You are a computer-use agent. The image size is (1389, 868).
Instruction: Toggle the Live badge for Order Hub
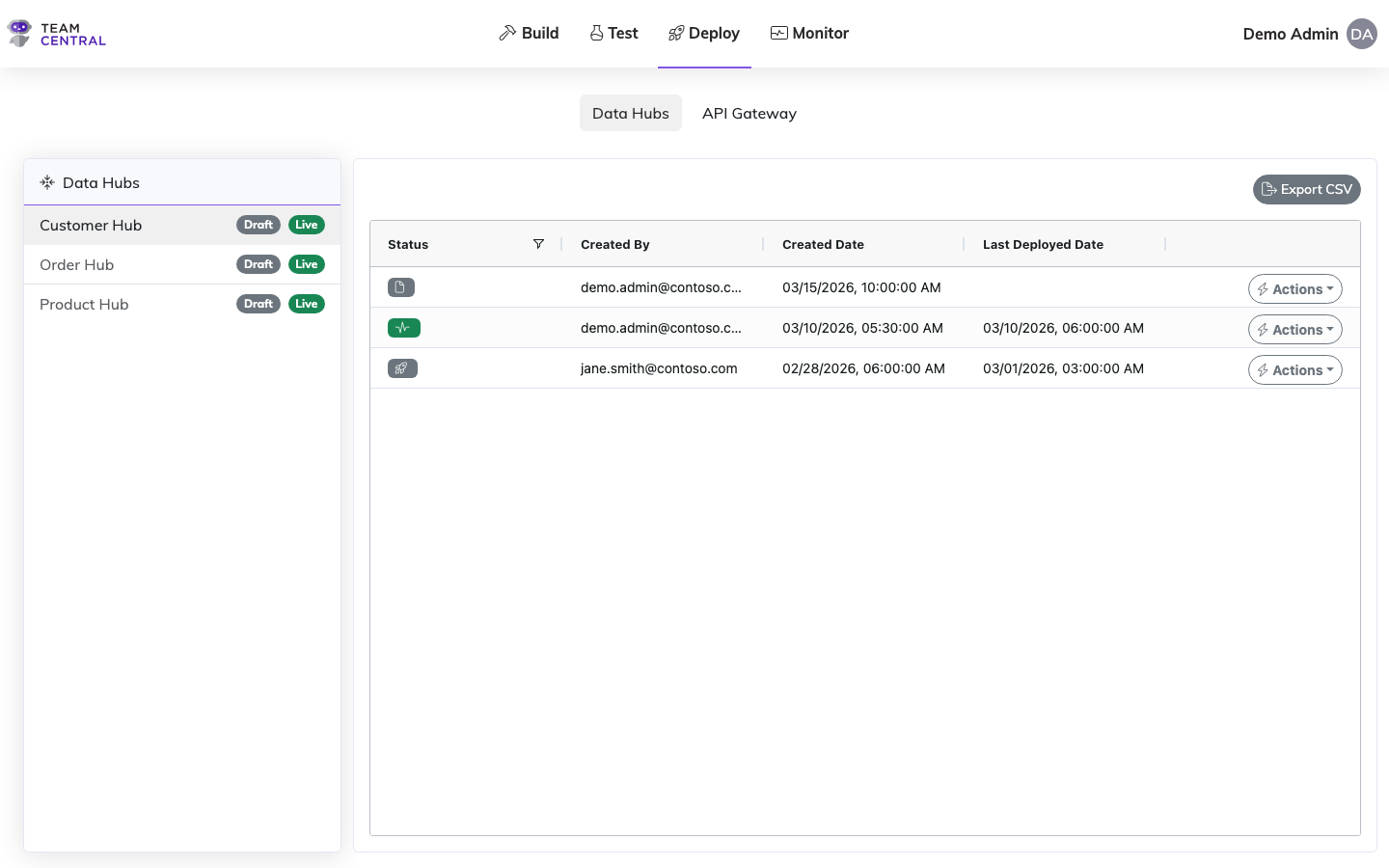307,263
